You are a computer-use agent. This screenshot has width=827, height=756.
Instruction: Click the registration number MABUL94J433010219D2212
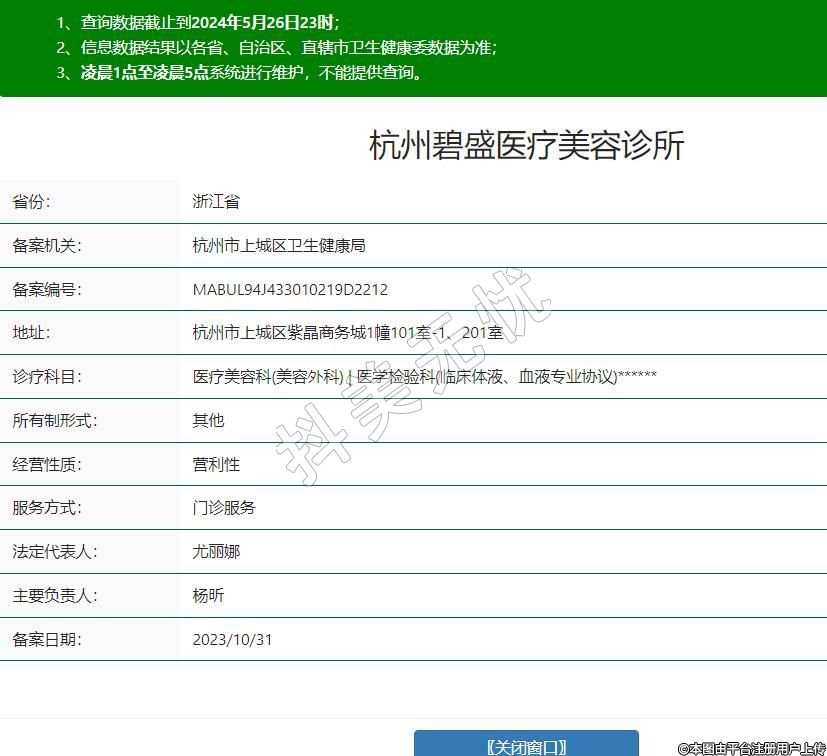coord(290,290)
